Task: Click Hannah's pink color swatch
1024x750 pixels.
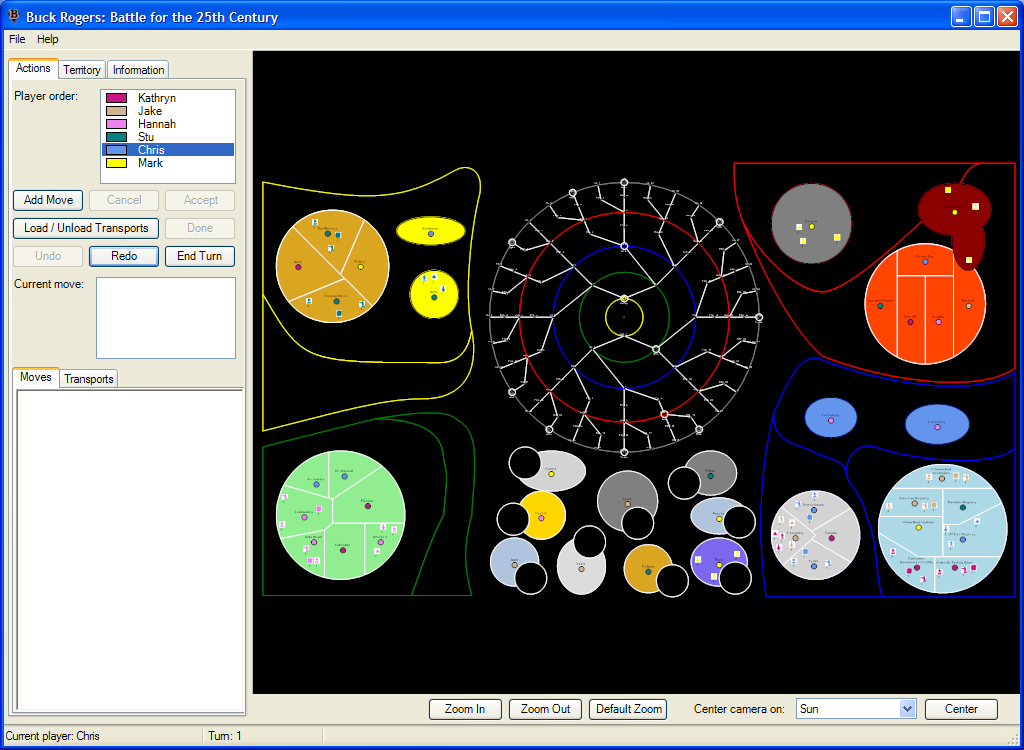Action: (116, 124)
